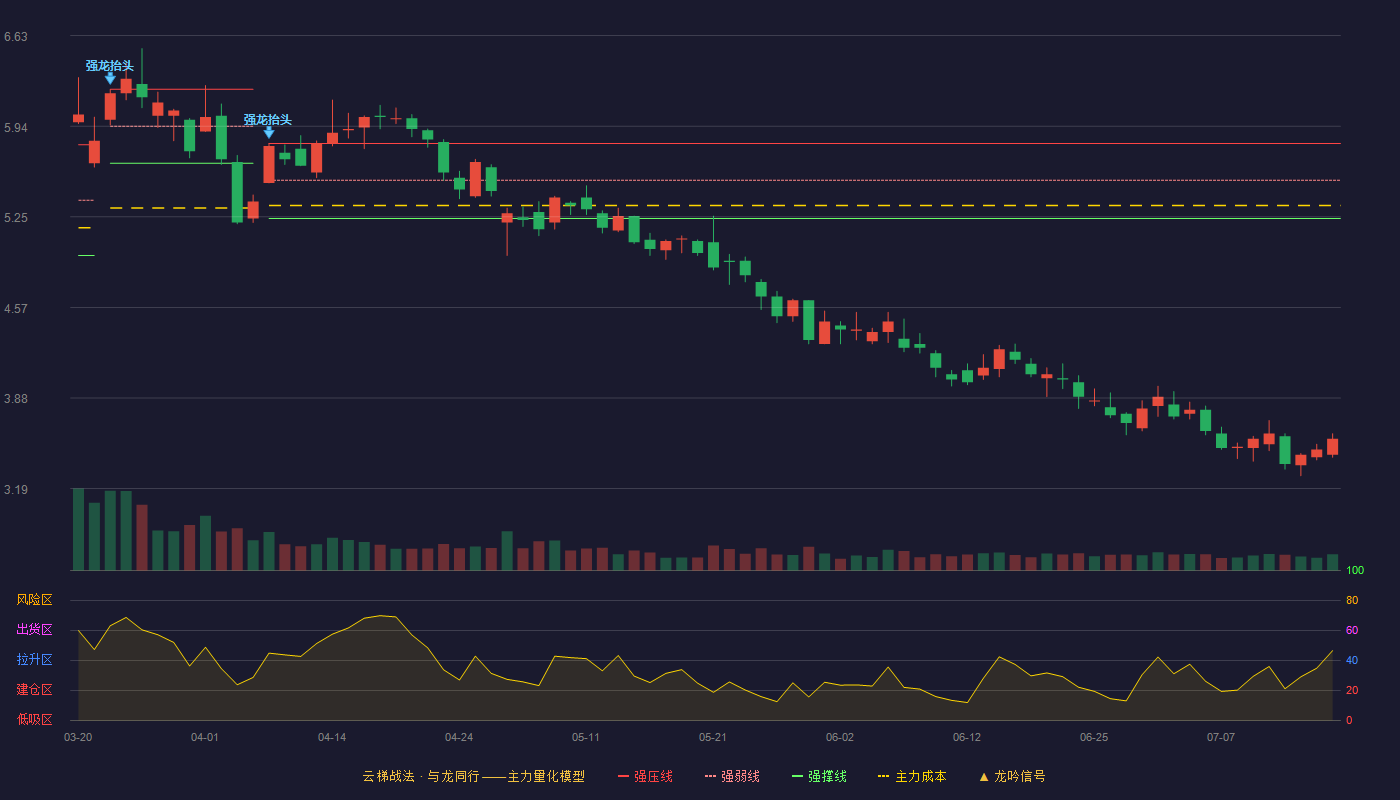Click the 03-20 date axis label
The width and height of the screenshot is (1400, 800).
[78, 737]
